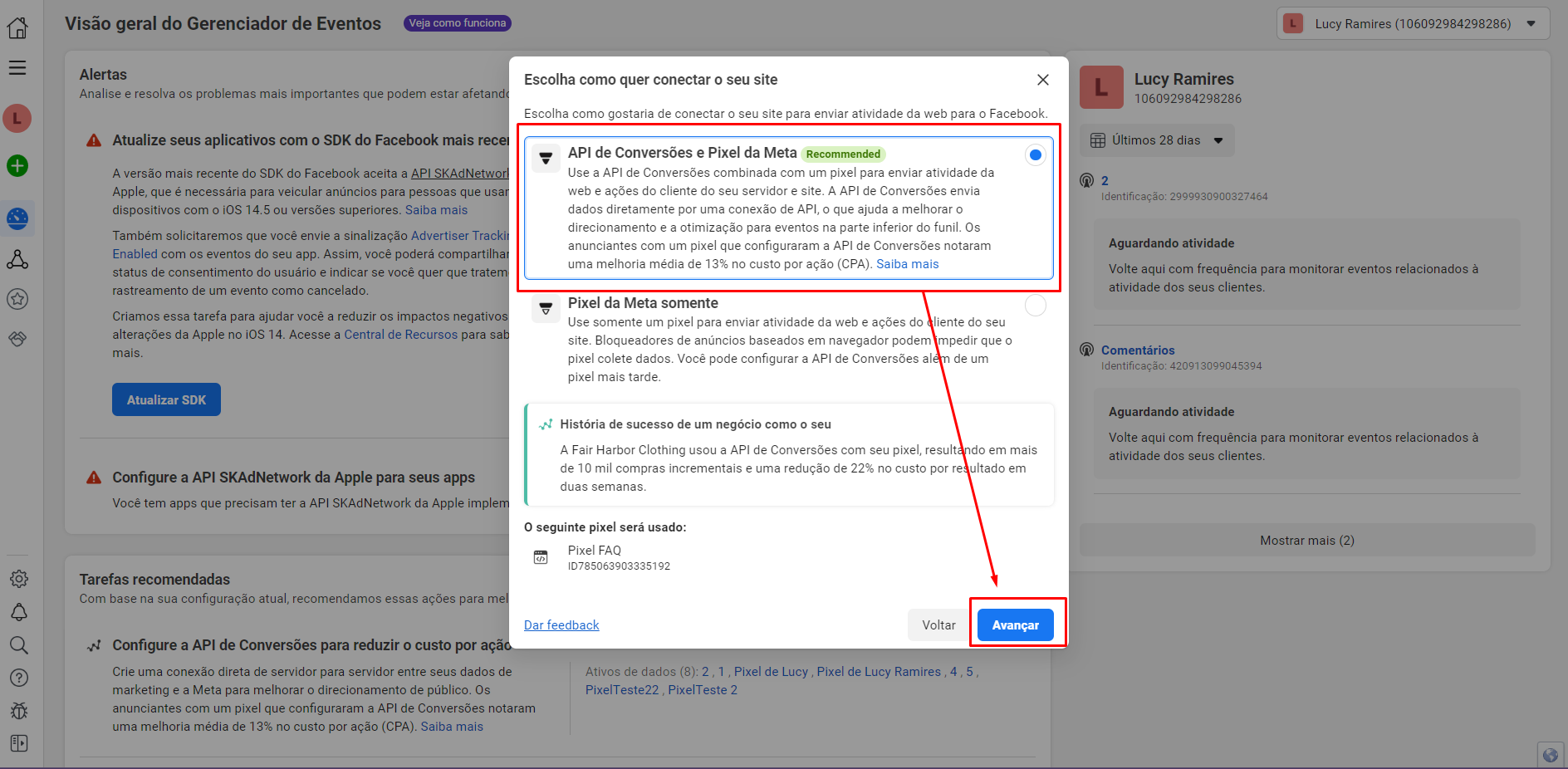Click Saiba mais under Configure a API de Conversões task
The image size is (1568, 769).
pyautogui.click(x=452, y=727)
